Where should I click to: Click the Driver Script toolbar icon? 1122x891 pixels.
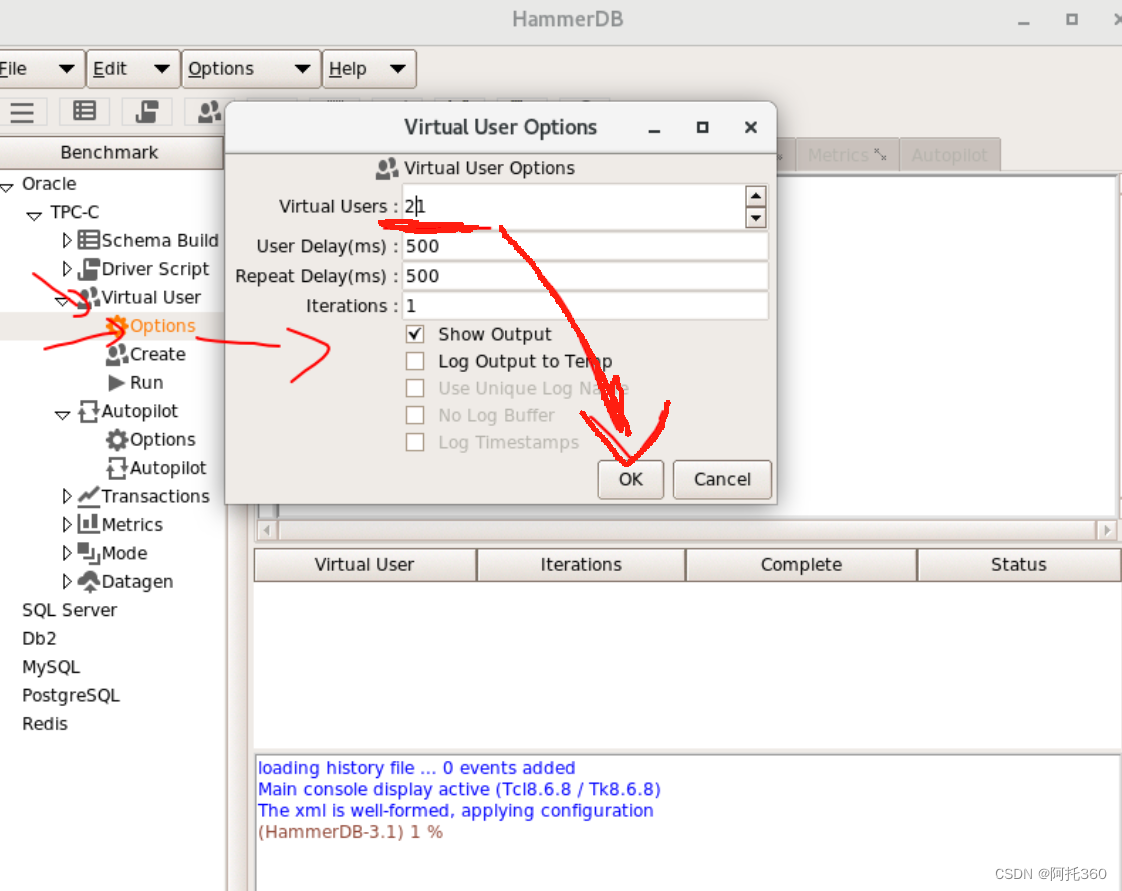(147, 112)
